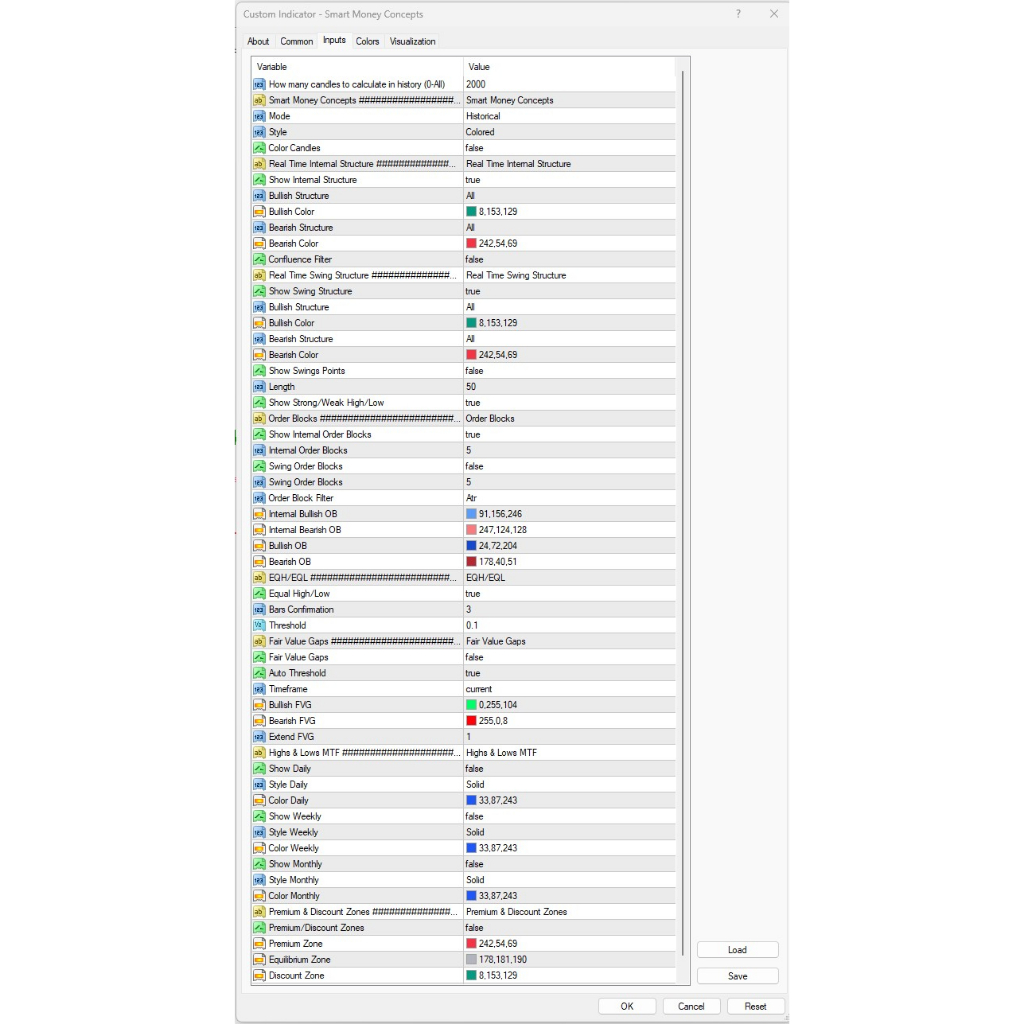
Task: Click the icon beside the 'Mode' variable
Action: (x=259, y=116)
